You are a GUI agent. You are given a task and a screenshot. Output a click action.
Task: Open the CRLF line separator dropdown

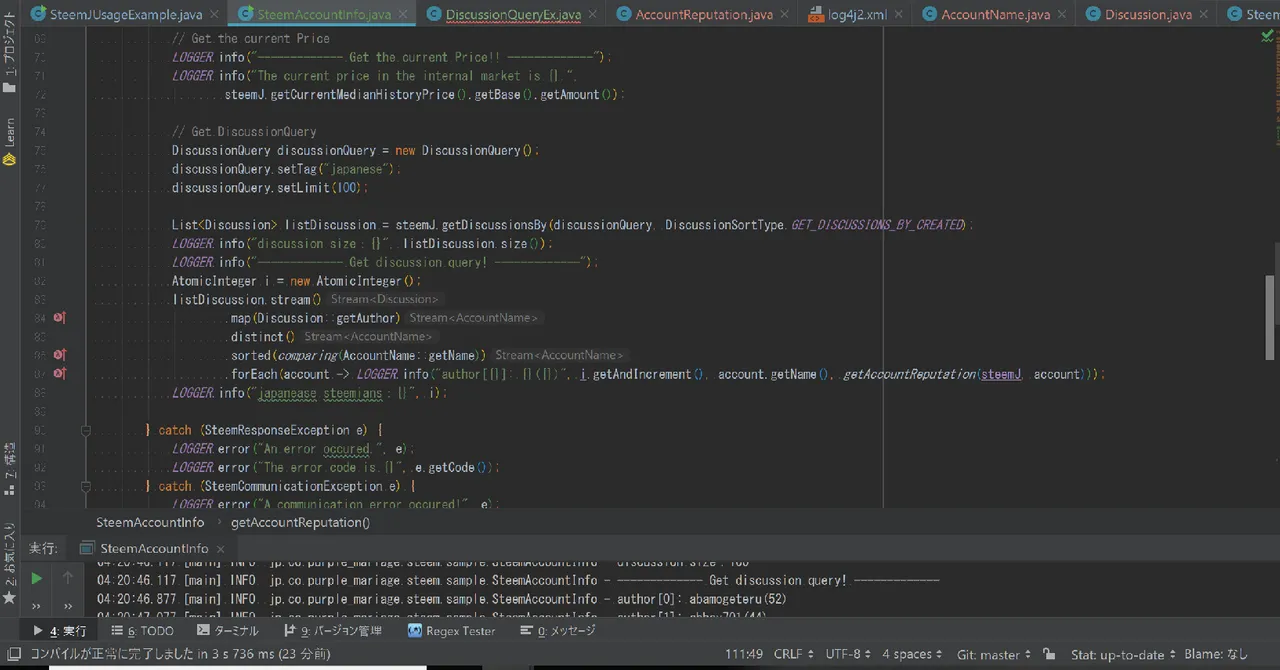tap(794, 654)
